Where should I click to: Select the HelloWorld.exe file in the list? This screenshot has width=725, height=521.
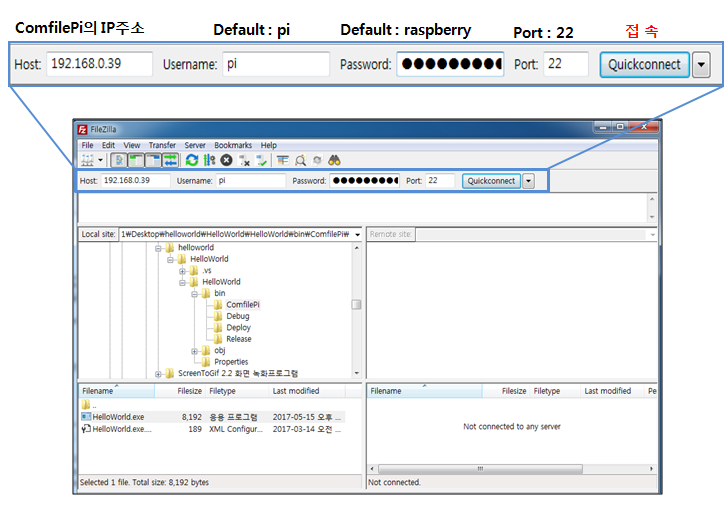[118, 417]
